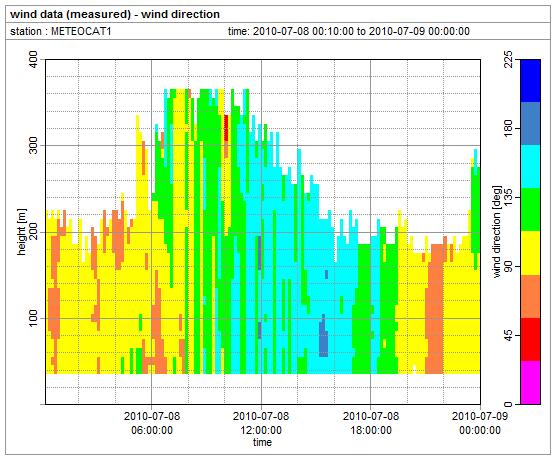
Task: Click the magenta color band in the legend
Action: pyautogui.click(x=530, y=382)
